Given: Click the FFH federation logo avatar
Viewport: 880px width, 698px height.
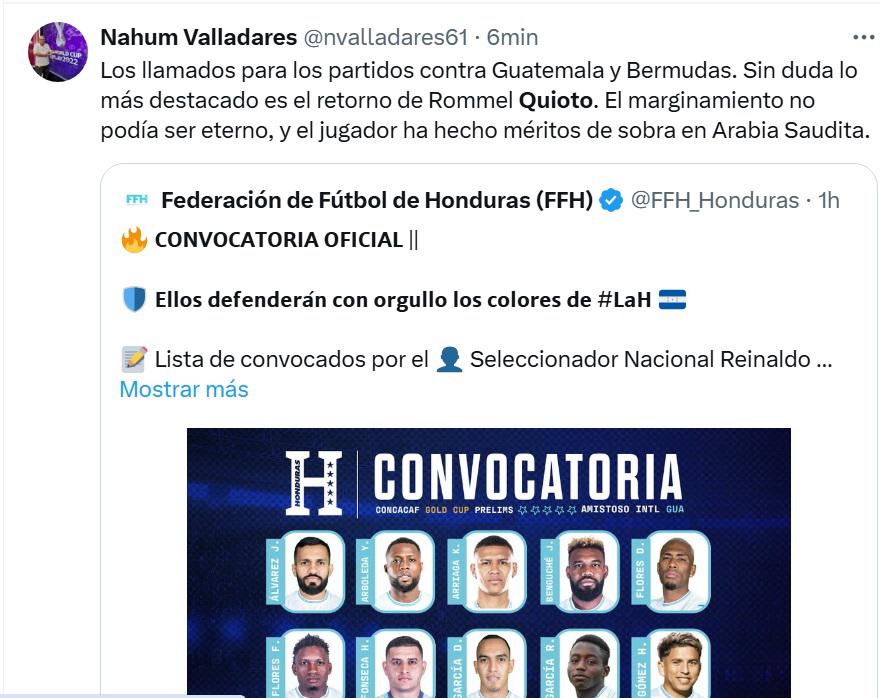Looking at the screenshot, I should tap(139, 200).
